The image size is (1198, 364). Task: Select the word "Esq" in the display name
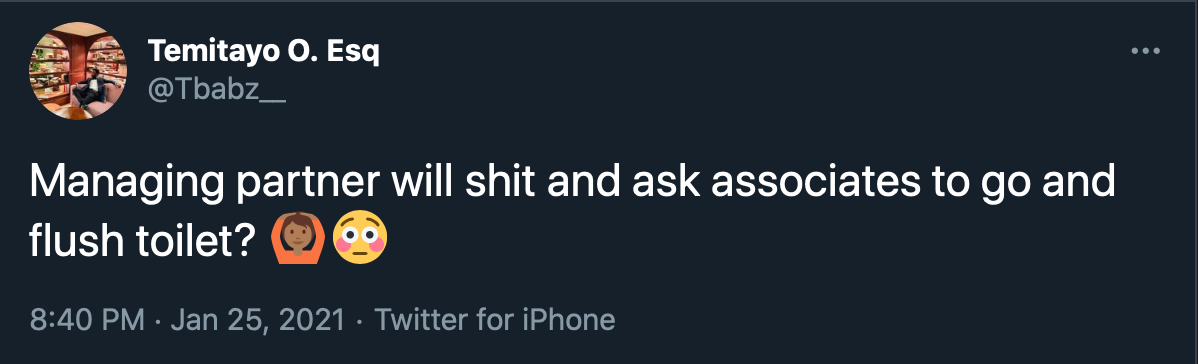pyautogui.click(x=353, y=53)
